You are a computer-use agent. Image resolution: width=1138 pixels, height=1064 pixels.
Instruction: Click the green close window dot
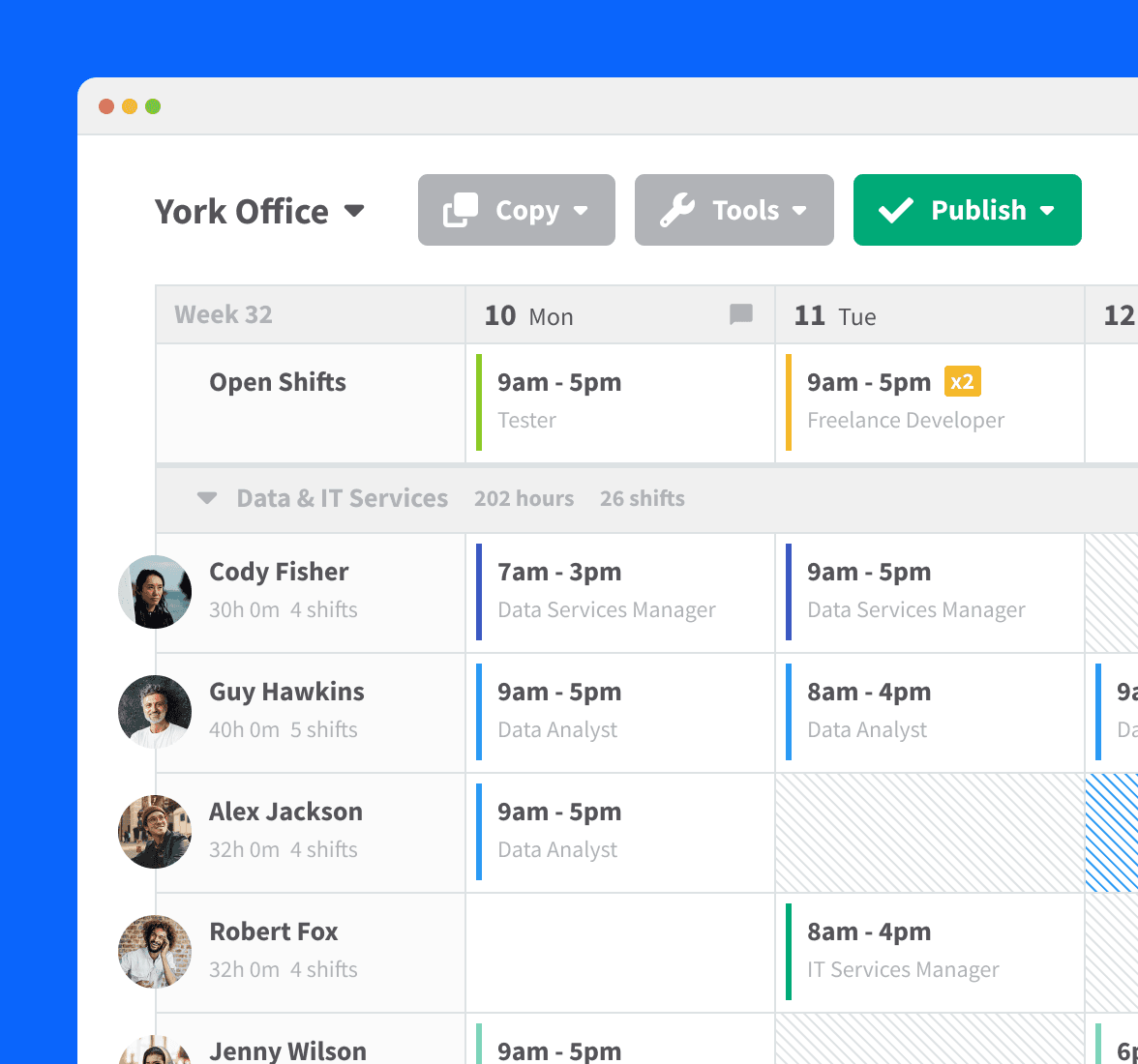(153, 106)
